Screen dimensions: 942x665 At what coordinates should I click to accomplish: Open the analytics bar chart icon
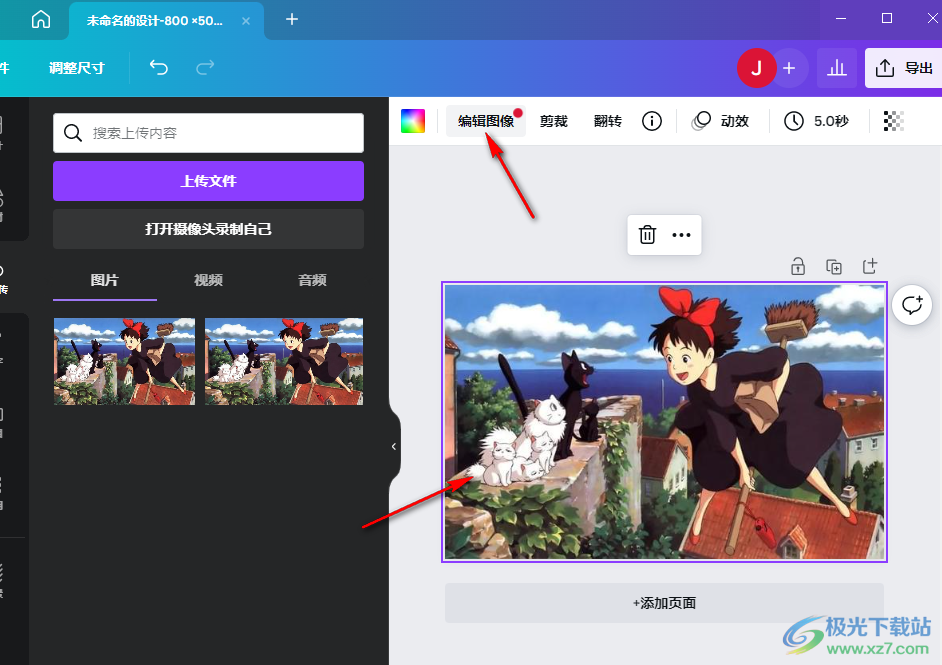(837, 68)
